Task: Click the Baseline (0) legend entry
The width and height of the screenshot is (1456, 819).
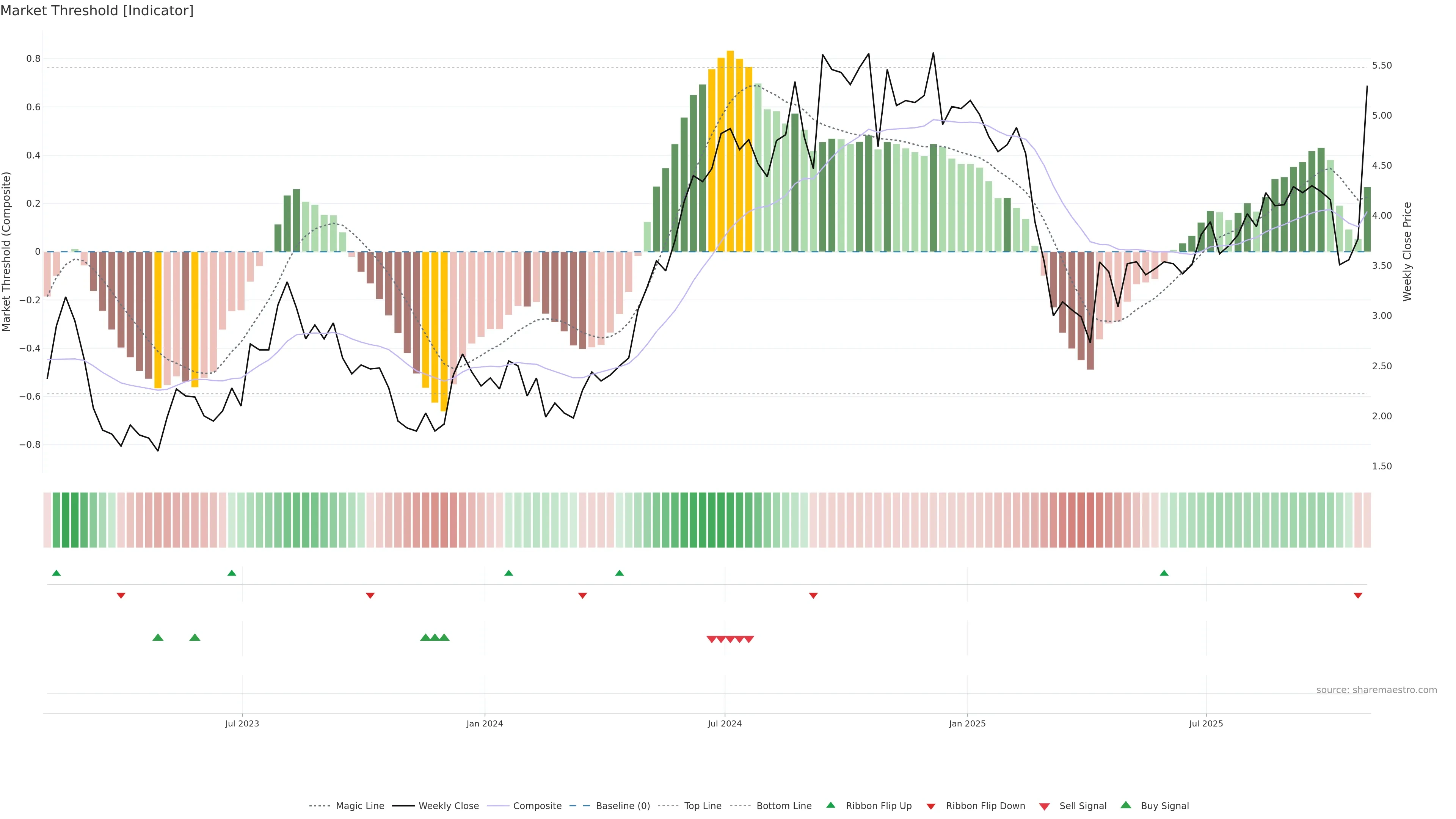Action: 622,806
